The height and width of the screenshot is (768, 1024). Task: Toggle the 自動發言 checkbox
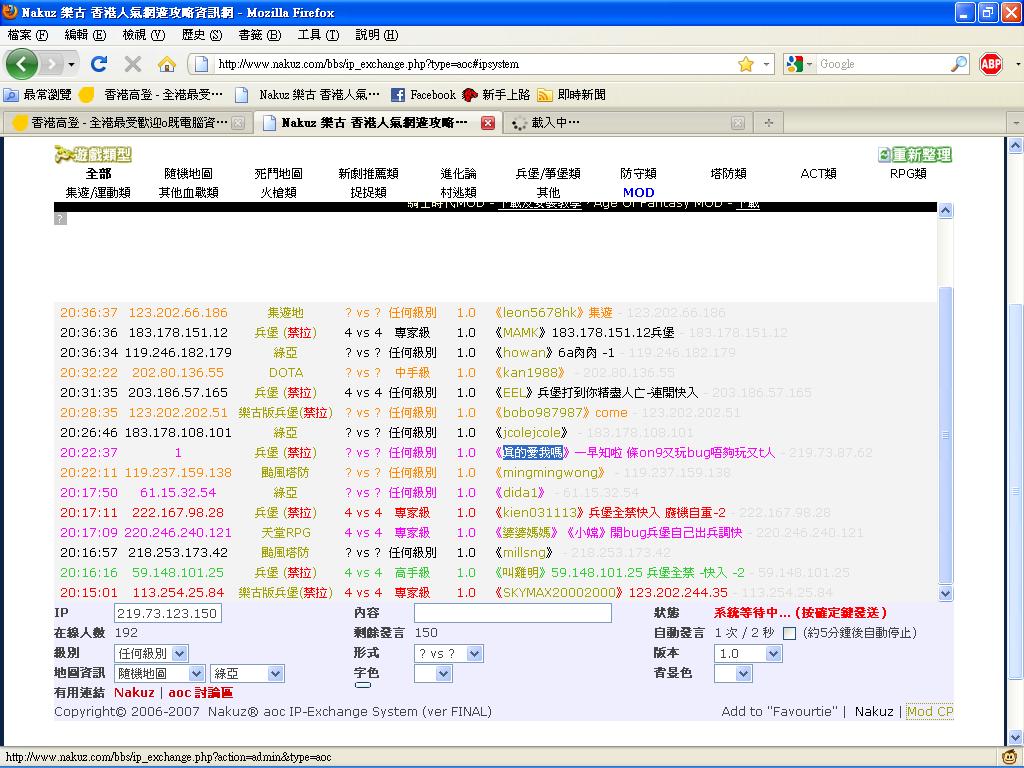(789, 633)
